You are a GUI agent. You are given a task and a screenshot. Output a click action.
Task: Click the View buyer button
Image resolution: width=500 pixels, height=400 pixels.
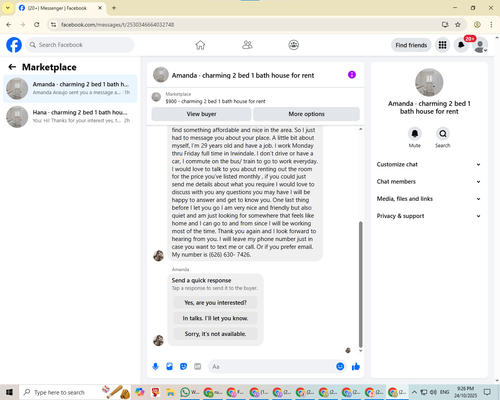pos(201,114)
